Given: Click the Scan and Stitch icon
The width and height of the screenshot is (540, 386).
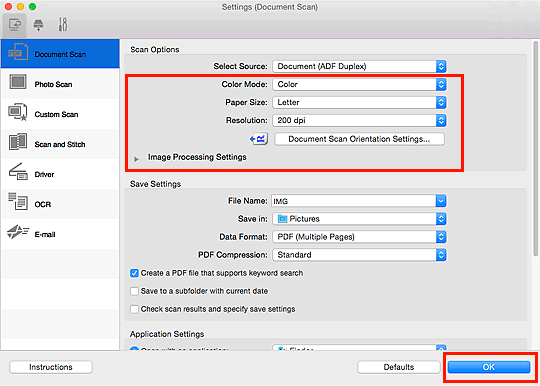Looking at the screenshot, I should coord(18,142).
